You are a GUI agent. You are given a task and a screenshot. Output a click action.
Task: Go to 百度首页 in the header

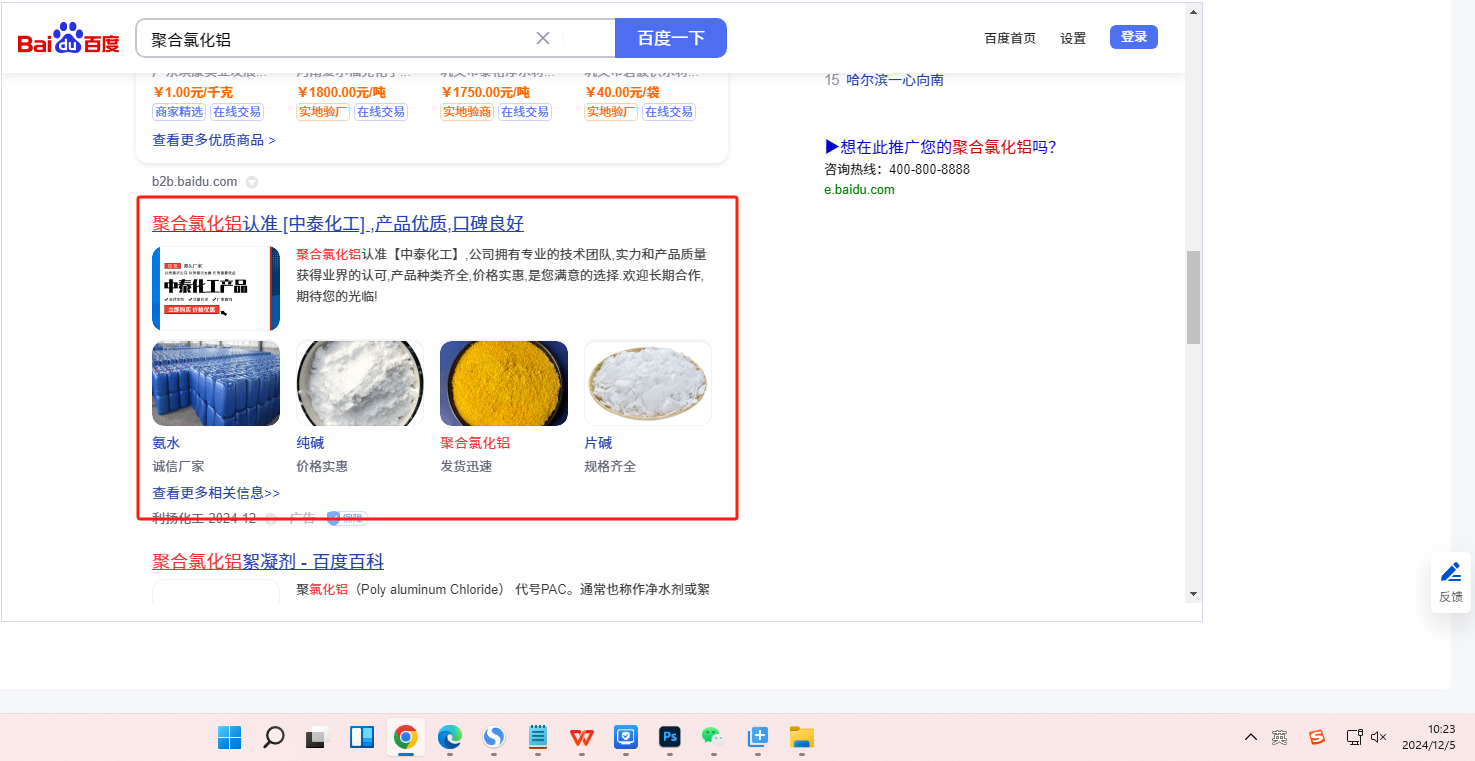click(1010, 39)
